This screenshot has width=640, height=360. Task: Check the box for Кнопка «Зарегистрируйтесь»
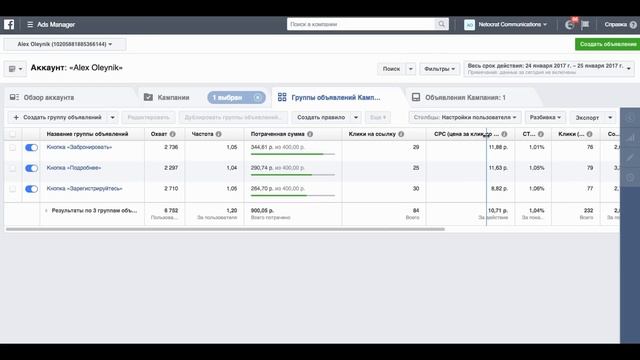pyautogui.click(x=13, y=189)
